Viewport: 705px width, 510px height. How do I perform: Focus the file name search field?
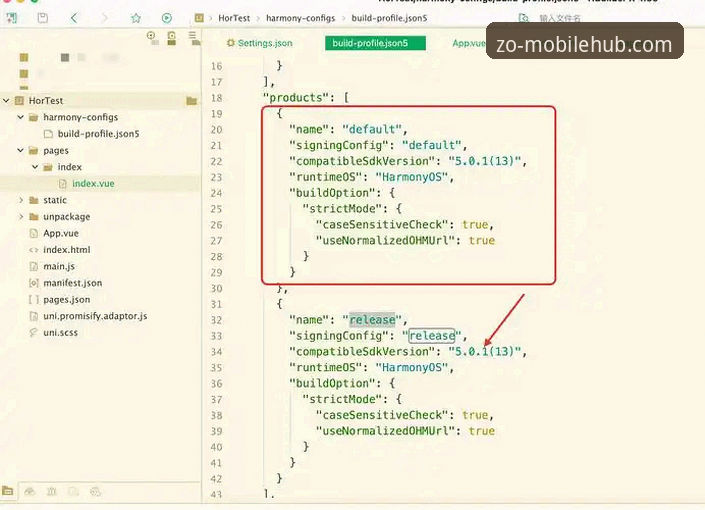coord(560,18)
